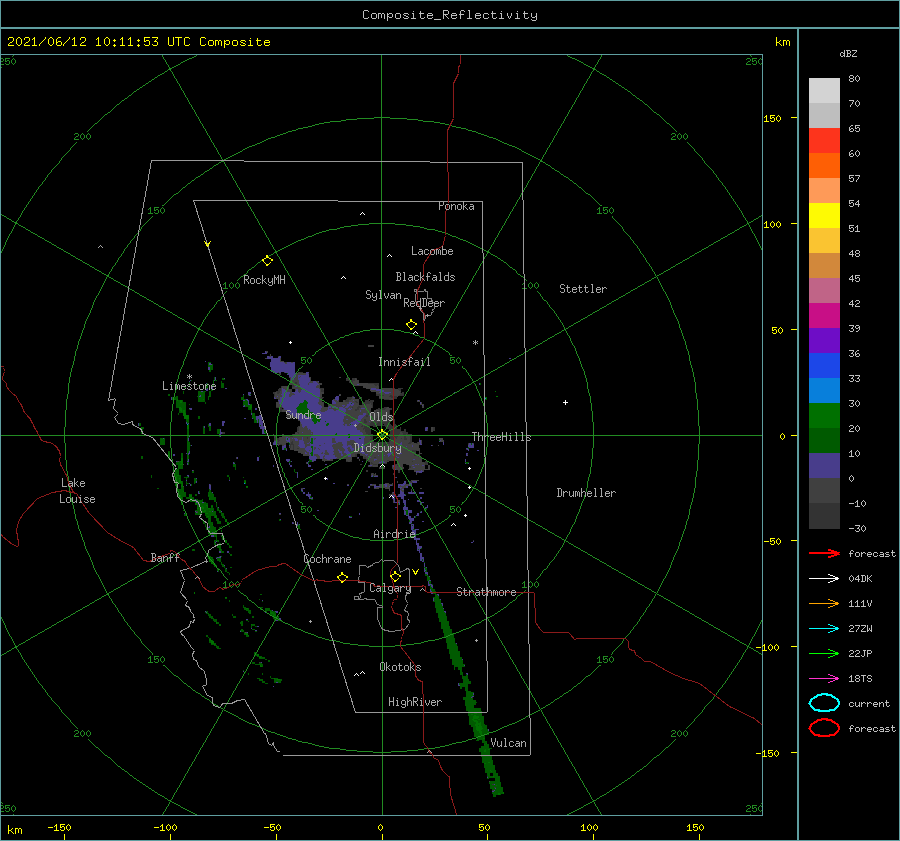Click the Olds label

[x=381, y=417]
